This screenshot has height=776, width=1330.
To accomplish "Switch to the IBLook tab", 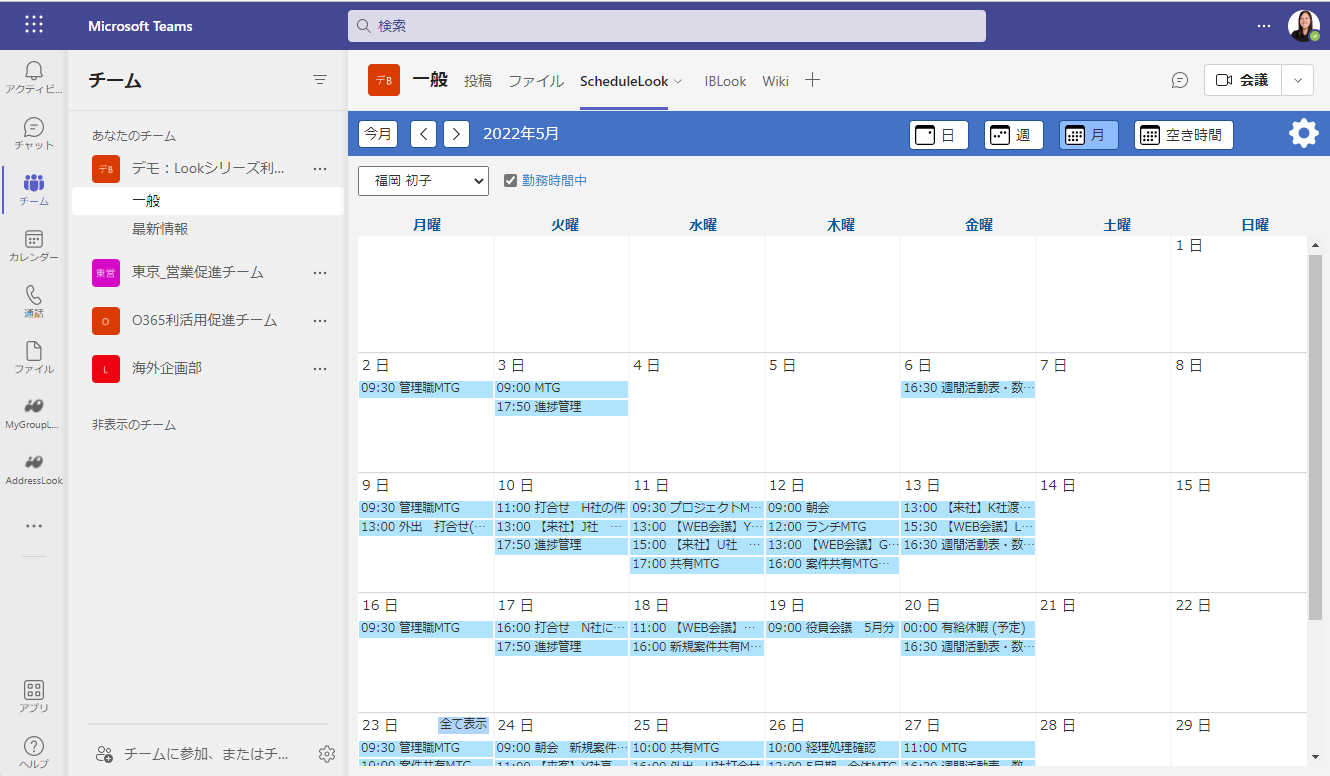I will click(725, 81).
